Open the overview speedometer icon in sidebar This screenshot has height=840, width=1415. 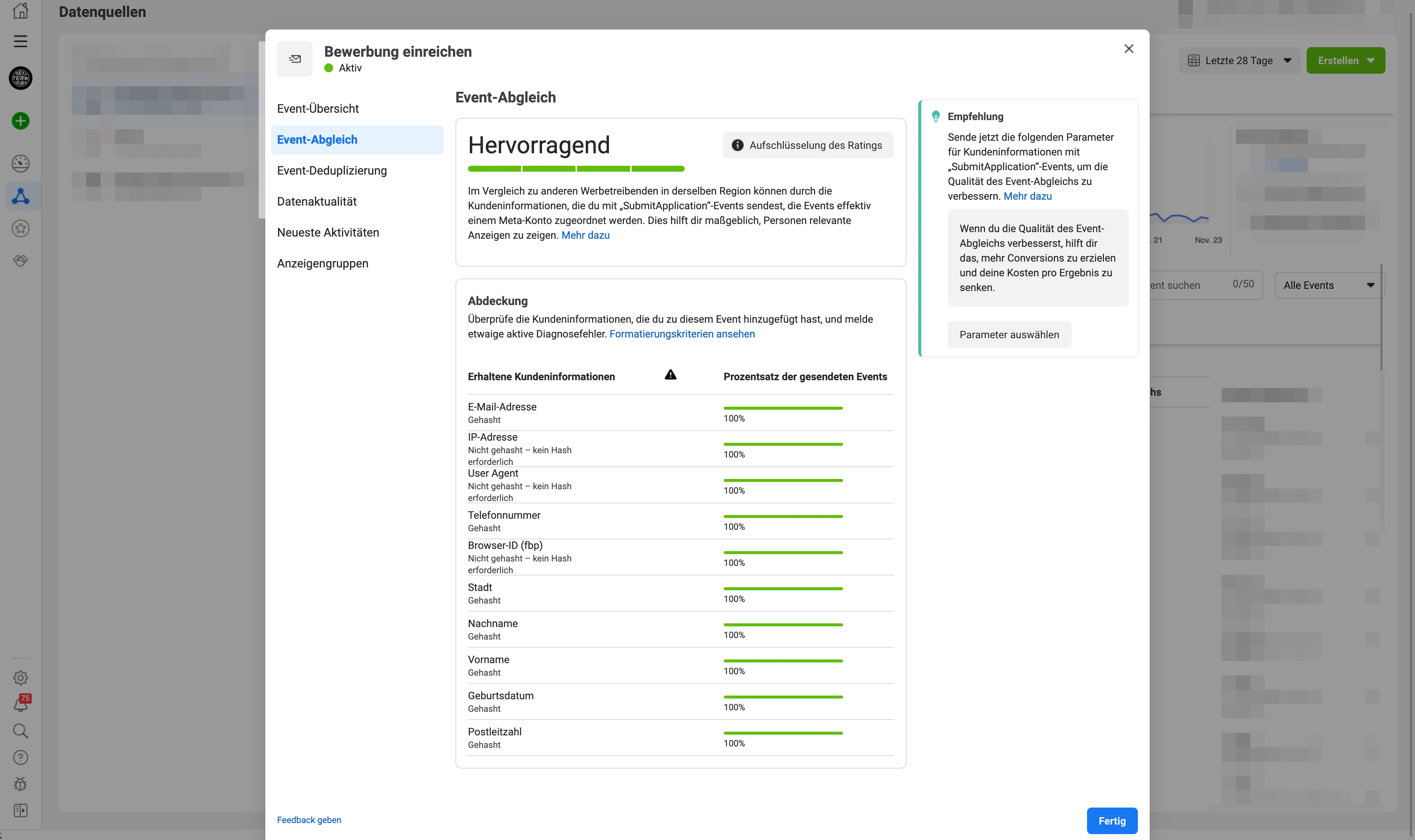coord(20,164)
